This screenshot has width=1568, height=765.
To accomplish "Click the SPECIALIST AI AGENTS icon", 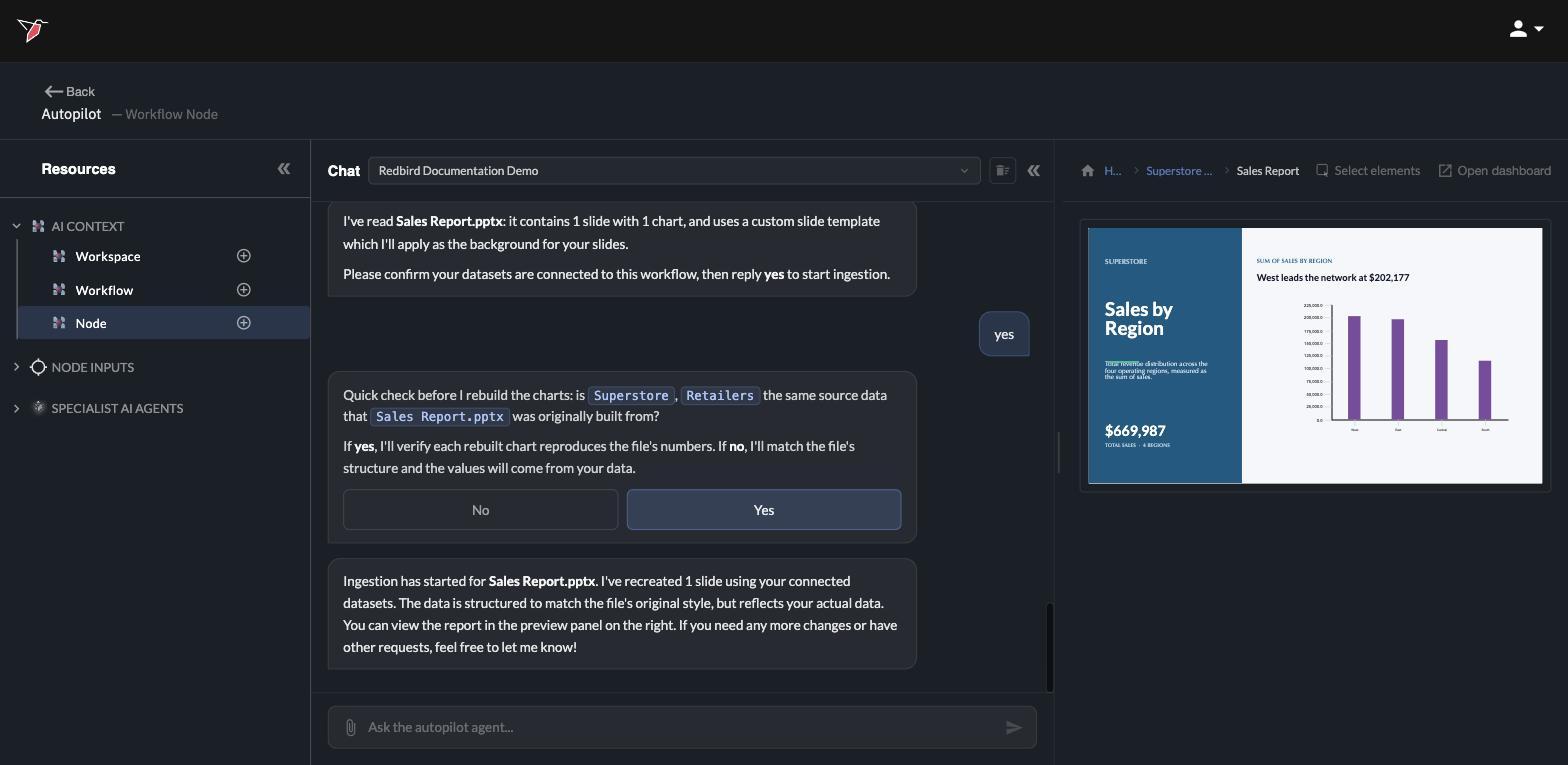I will pyautogui.click(x=38, y=408).
